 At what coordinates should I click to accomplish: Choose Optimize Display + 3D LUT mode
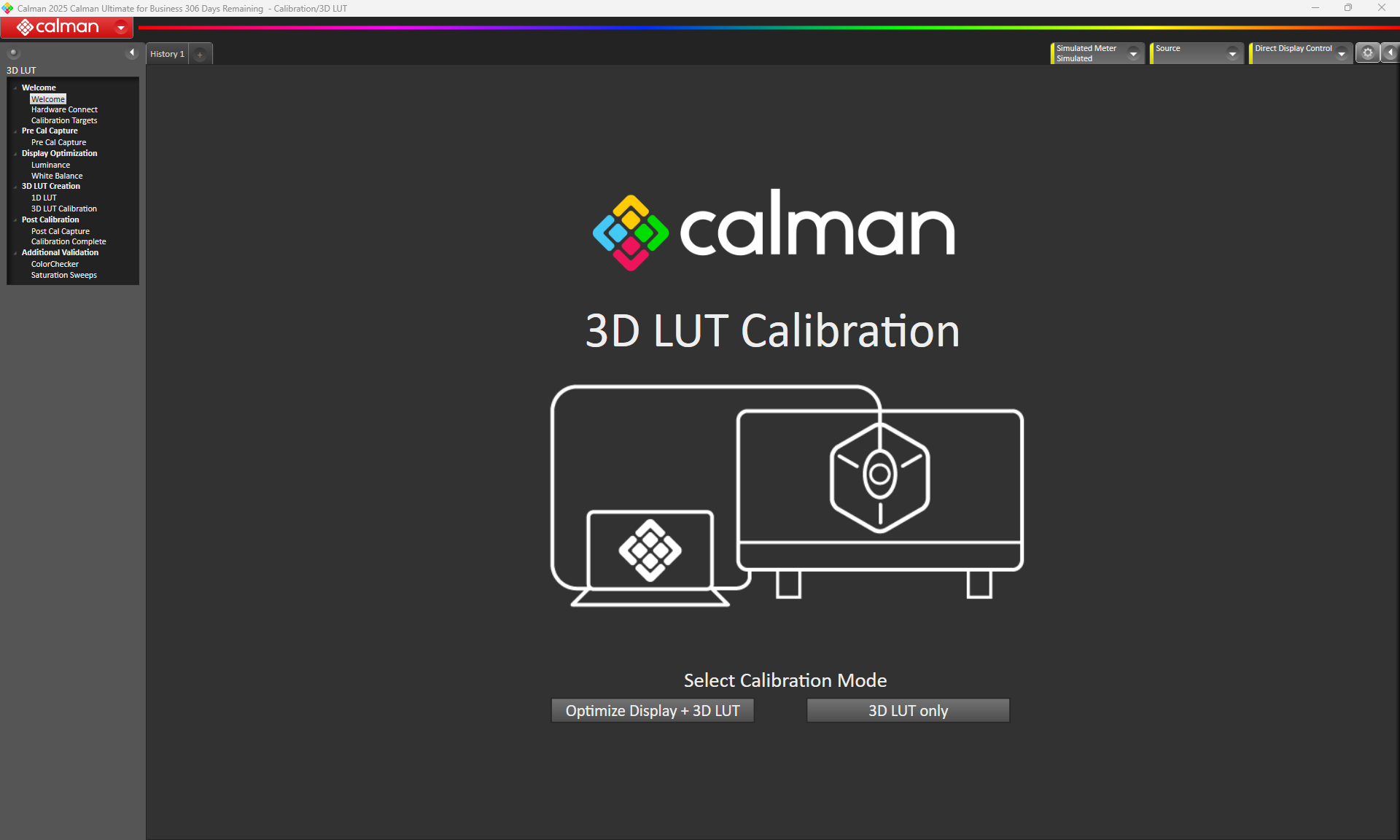pyautogui.click(x=653, y=710)
